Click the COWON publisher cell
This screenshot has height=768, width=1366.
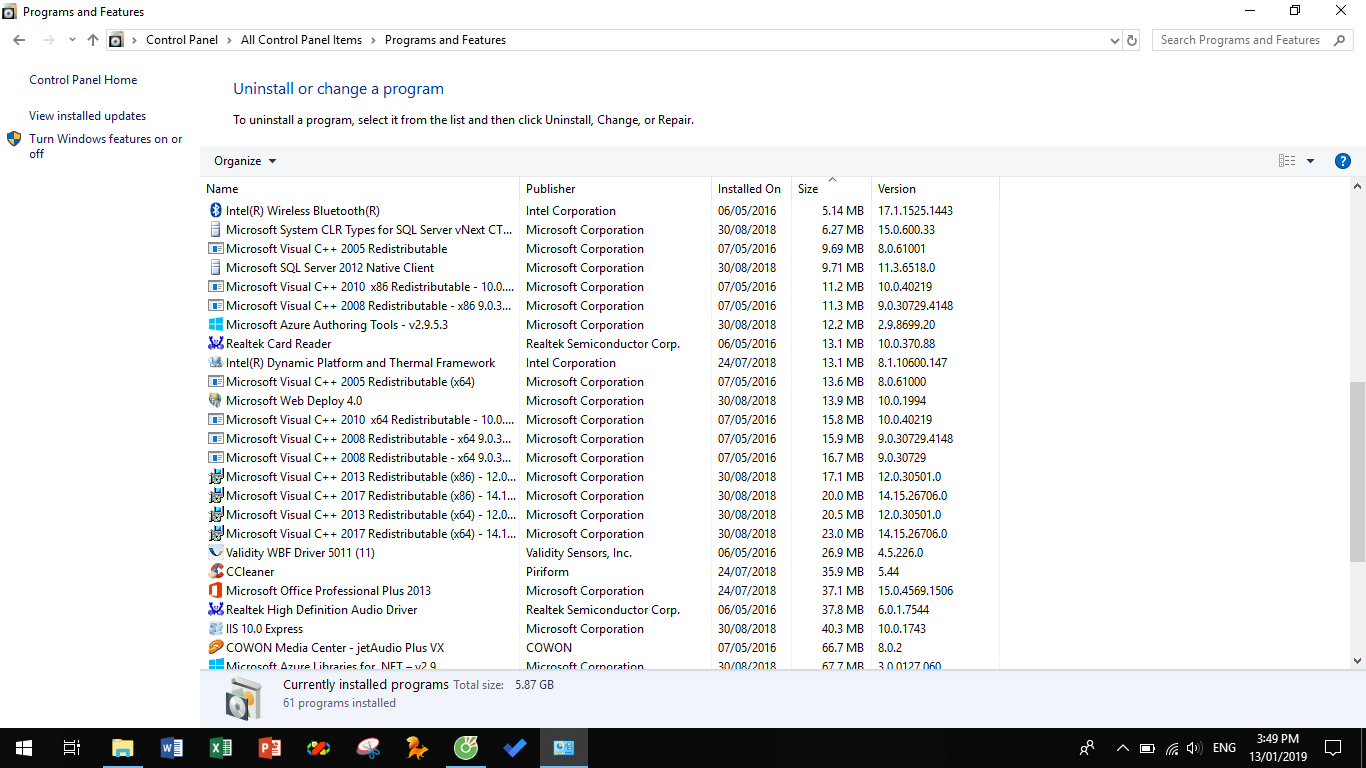click(x=549, y=648)
